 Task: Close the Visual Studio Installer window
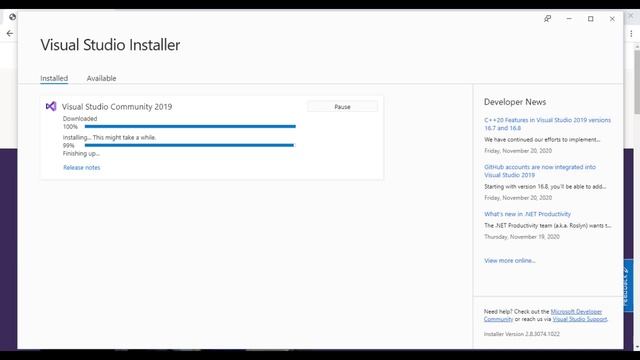(x=612, y=19)
